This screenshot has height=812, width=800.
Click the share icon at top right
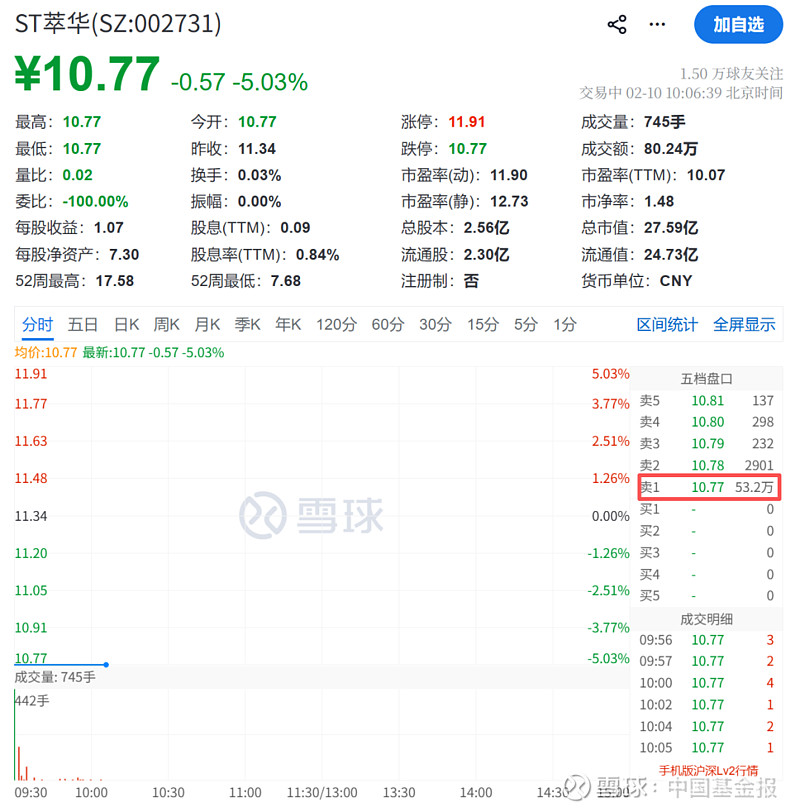[616, 24]
